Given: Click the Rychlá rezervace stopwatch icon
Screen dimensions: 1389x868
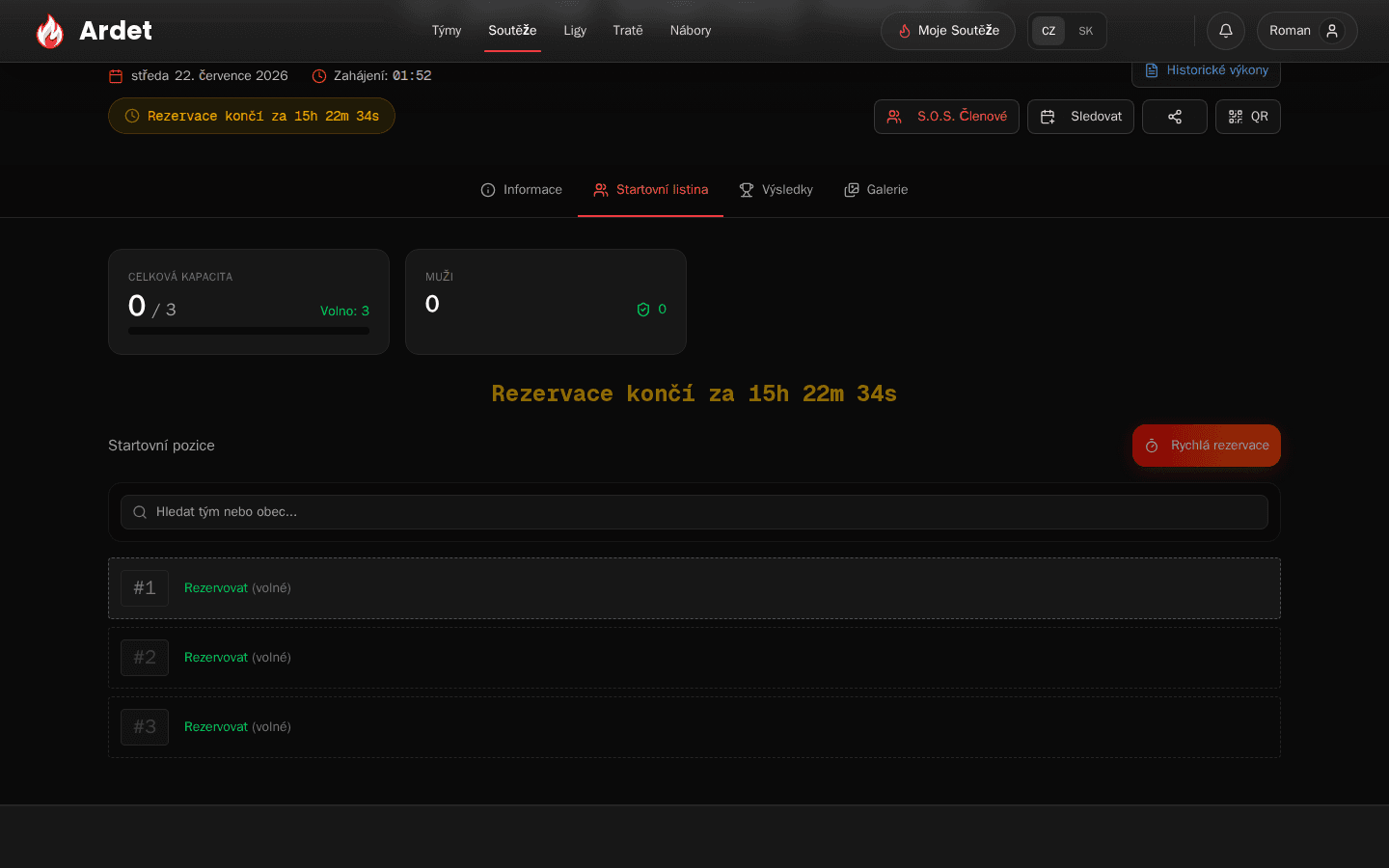Looking at the screenshot, I should pyautogui.click(x=1152, y=446).
